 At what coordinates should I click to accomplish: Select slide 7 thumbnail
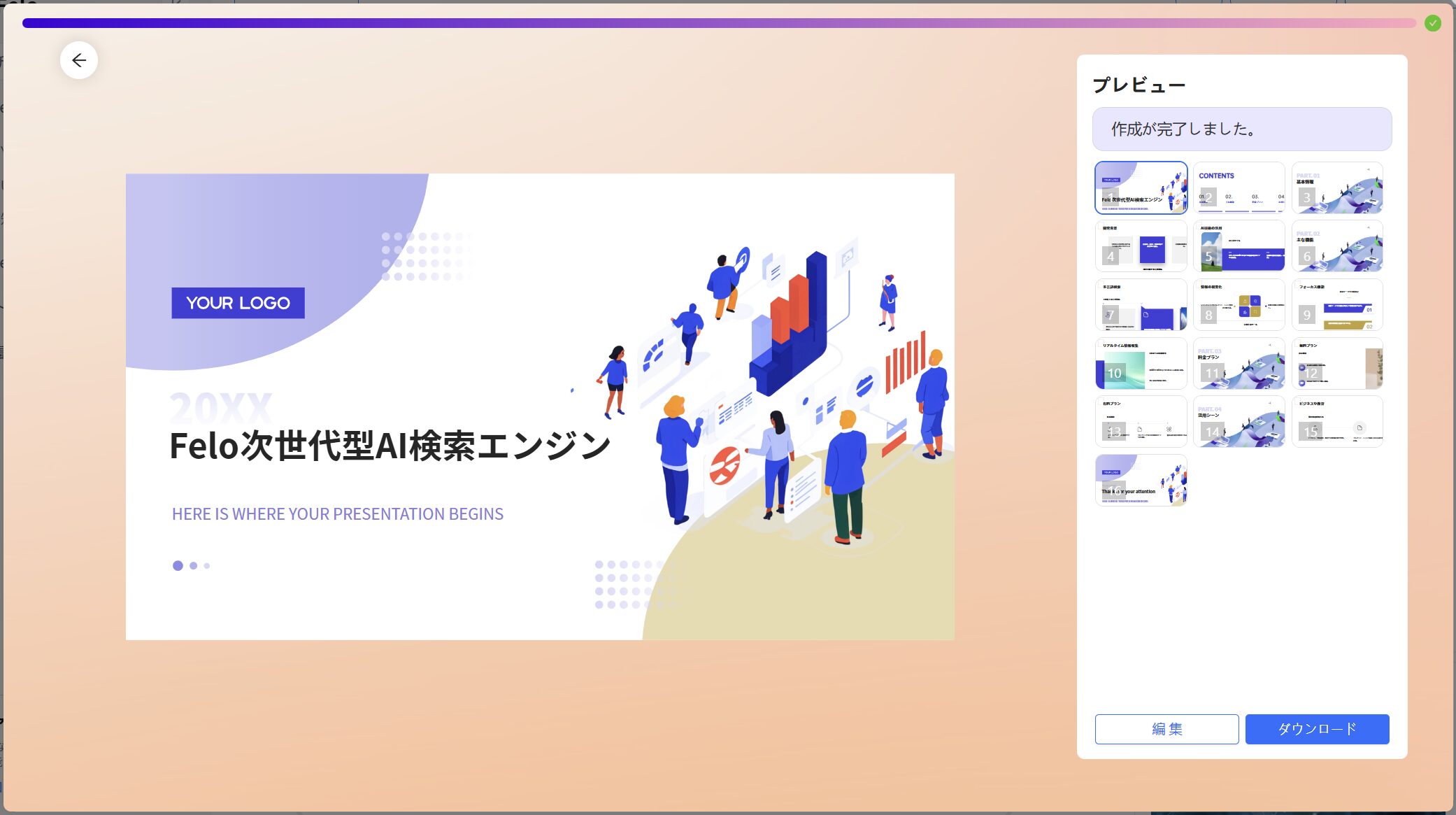pyautogui.click(x=1141, y=305)
